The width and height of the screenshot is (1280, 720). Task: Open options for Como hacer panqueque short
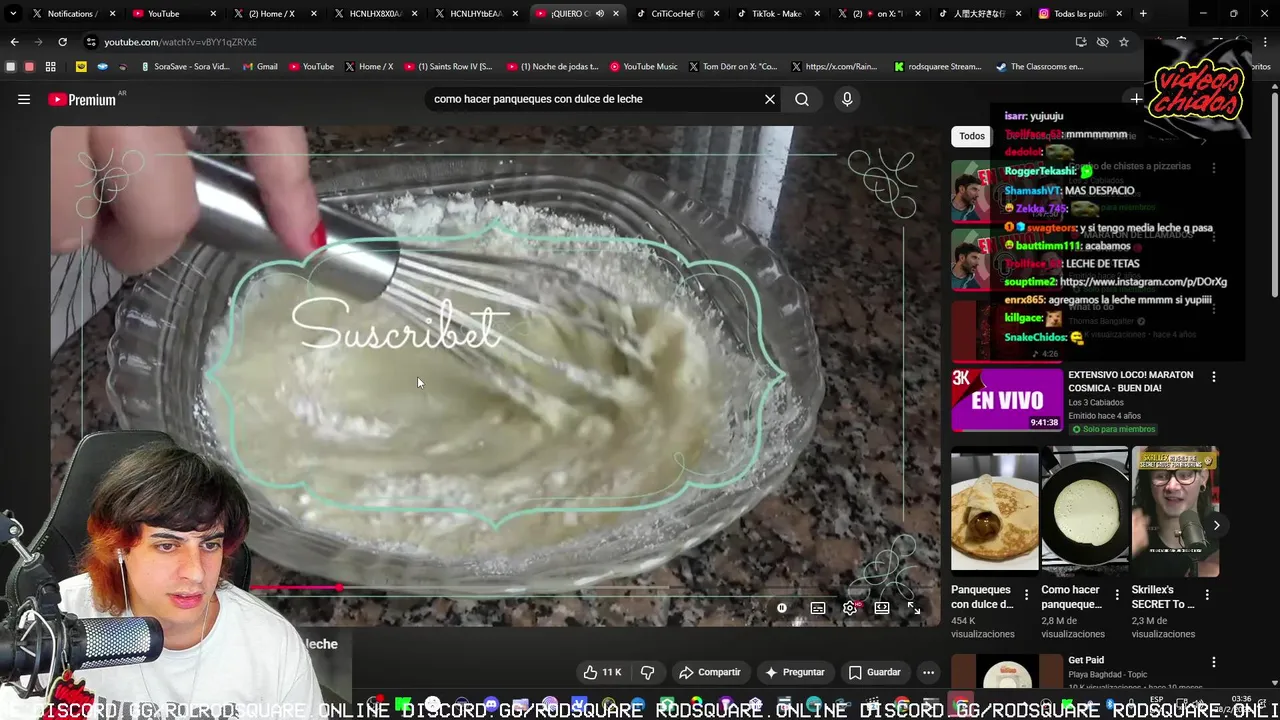coord(1116,595)
